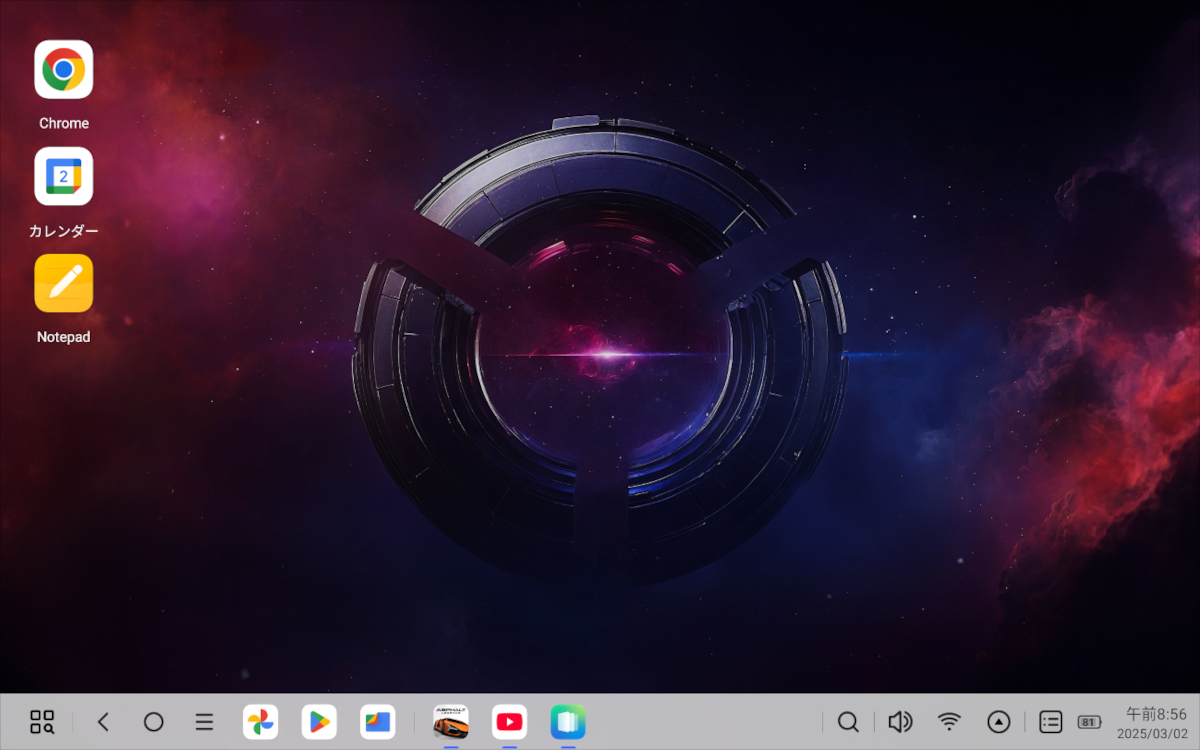Screen dimensions: 1200x750
Task: Open search using the magnifier icon
Action: [x=848, y=721]
